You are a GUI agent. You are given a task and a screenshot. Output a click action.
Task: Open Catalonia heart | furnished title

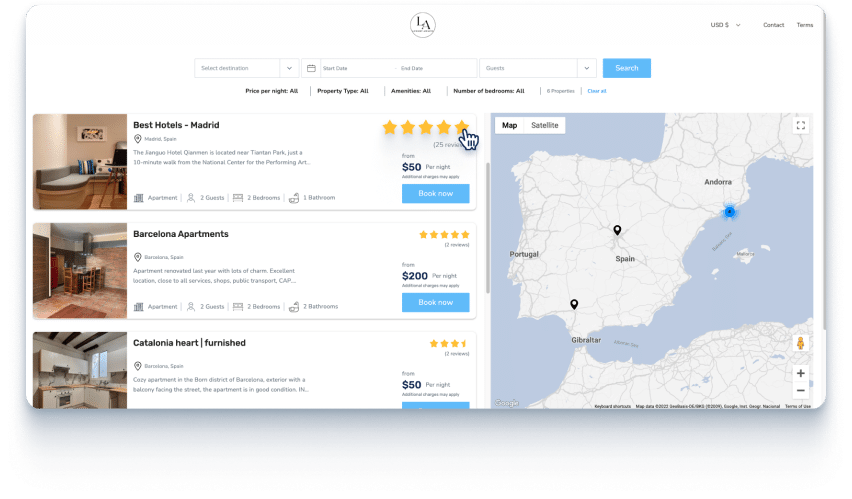(189, 343)
